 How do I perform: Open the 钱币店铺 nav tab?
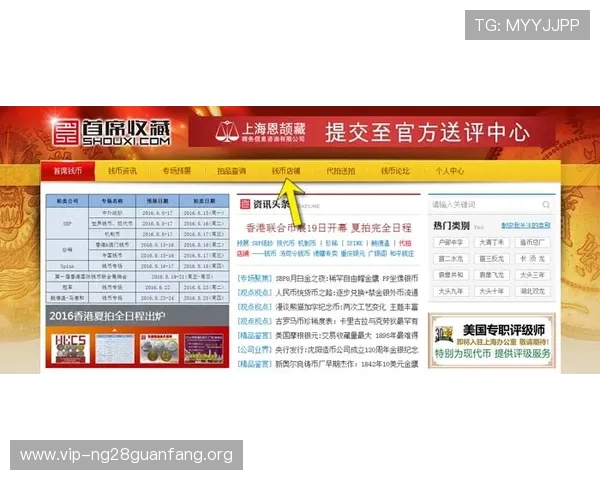[286, 171]
